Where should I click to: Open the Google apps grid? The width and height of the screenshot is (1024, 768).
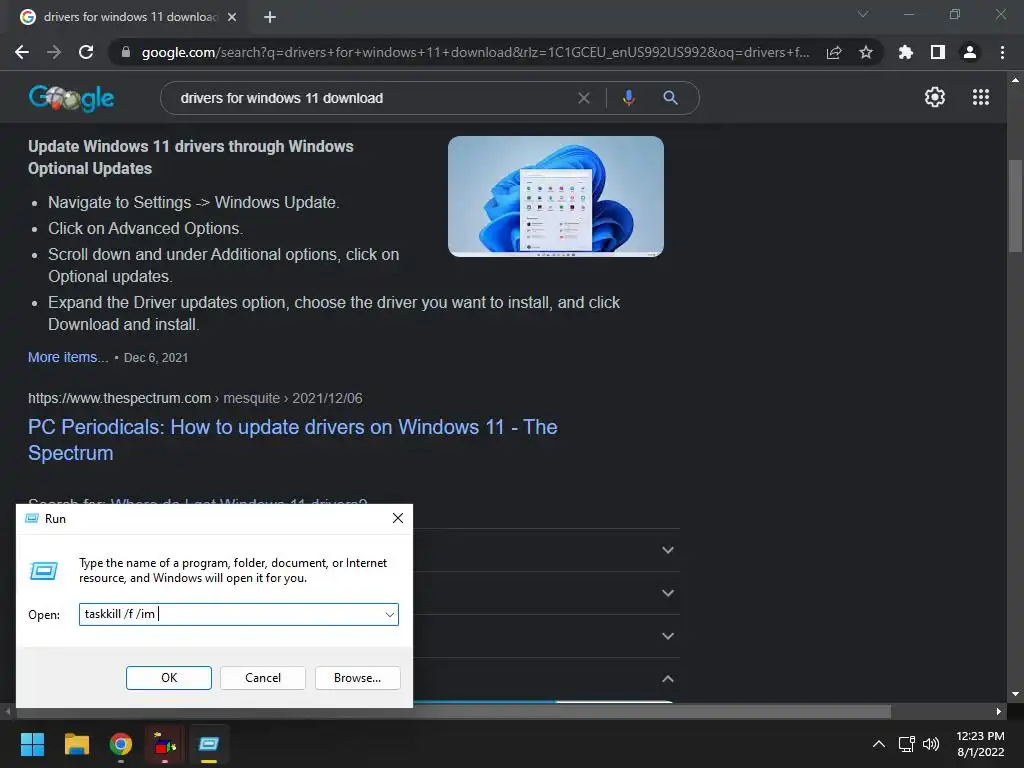(x=981, y=97)
